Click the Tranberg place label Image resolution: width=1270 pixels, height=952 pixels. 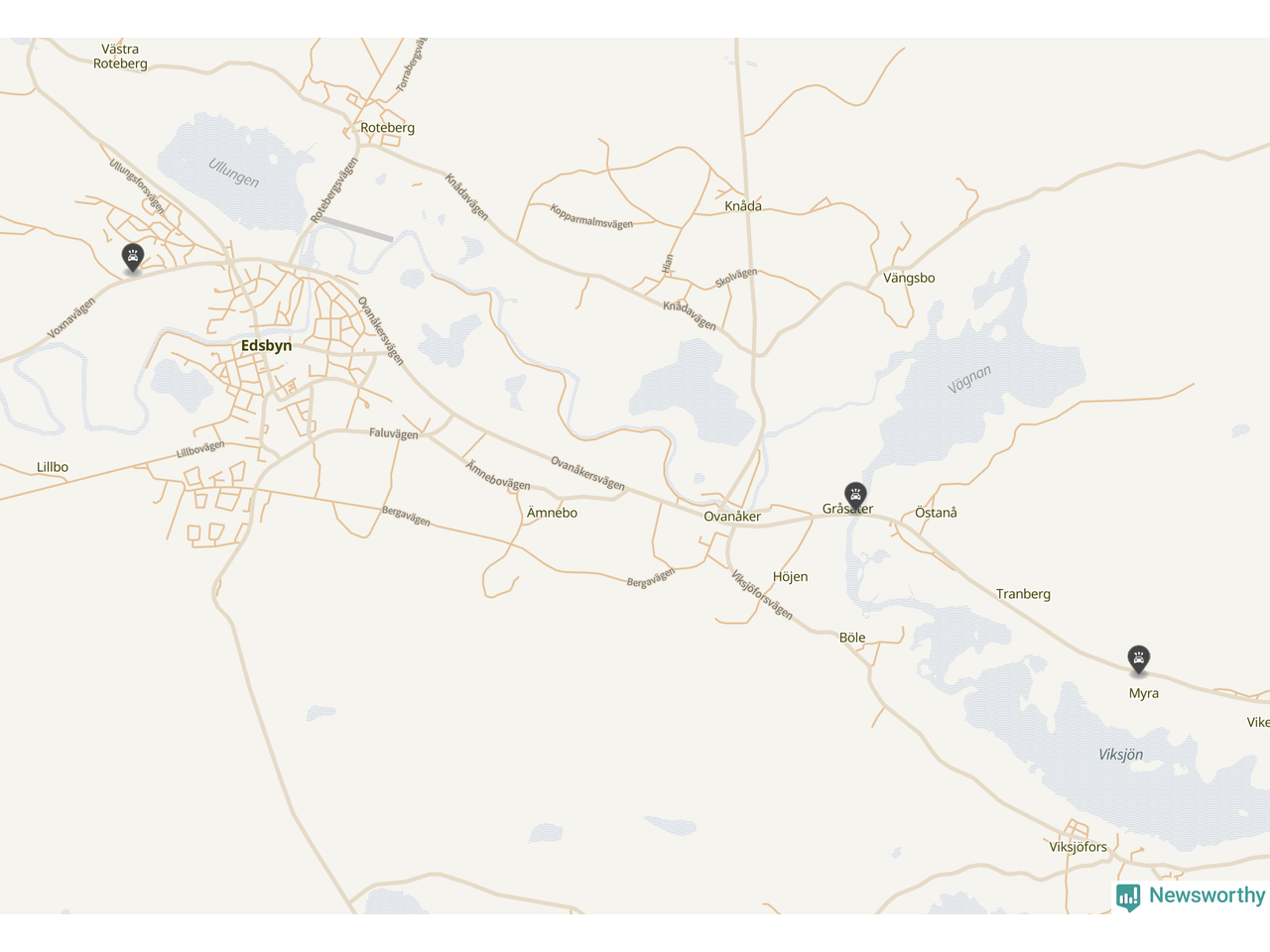pyautogui.click(x=1023, y=594)
